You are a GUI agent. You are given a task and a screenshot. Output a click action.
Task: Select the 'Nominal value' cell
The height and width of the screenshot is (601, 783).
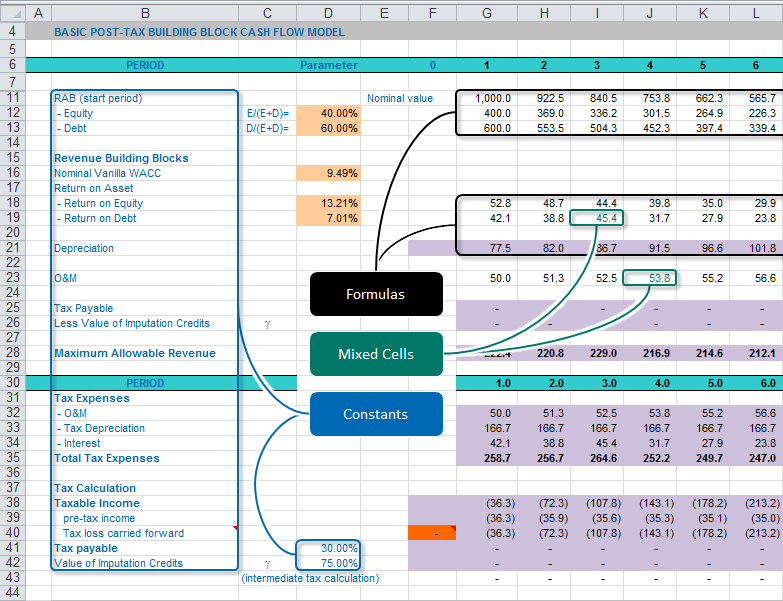pyautogui.click(x=400, y=98)
